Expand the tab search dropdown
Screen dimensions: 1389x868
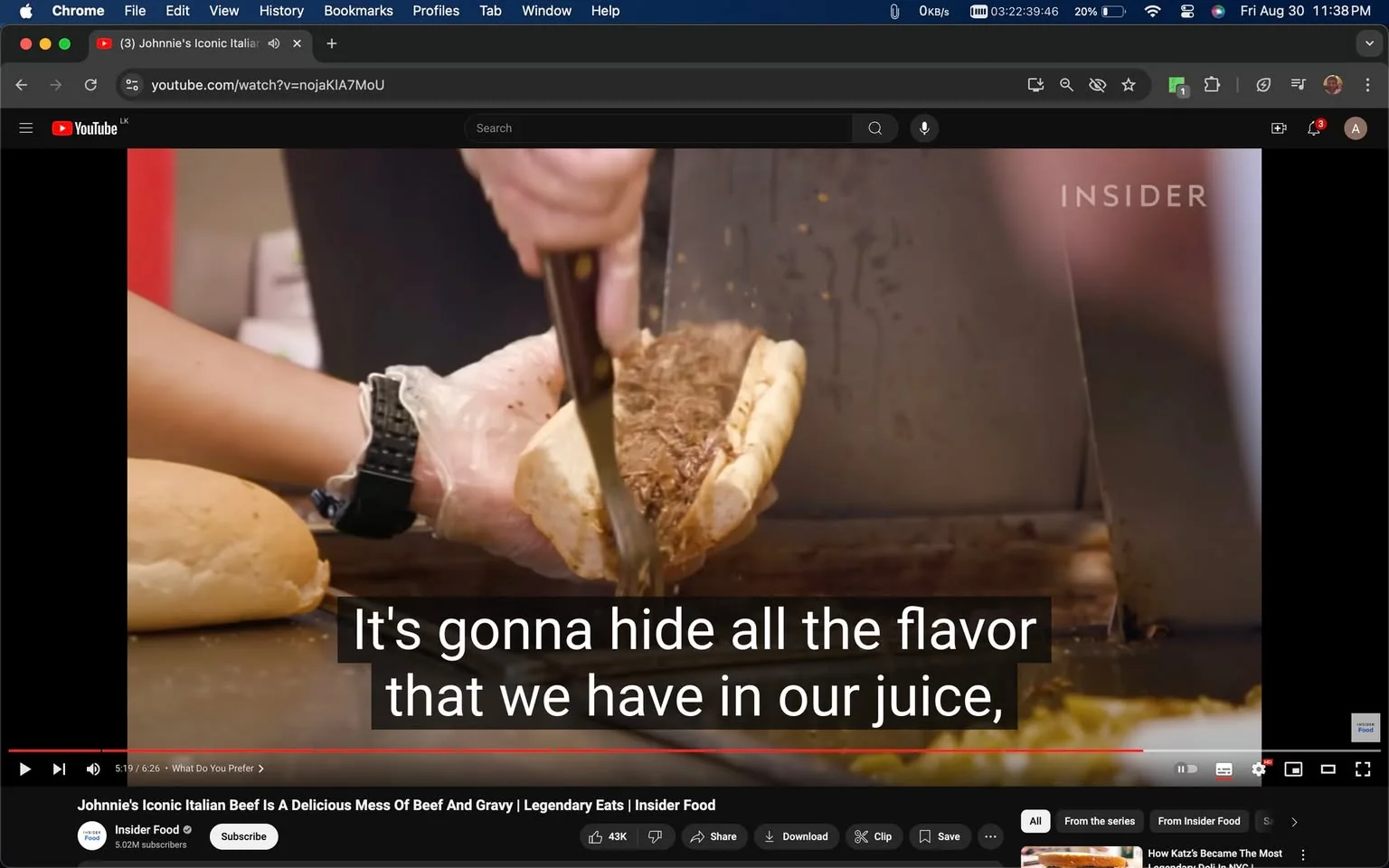[1369, 43]
